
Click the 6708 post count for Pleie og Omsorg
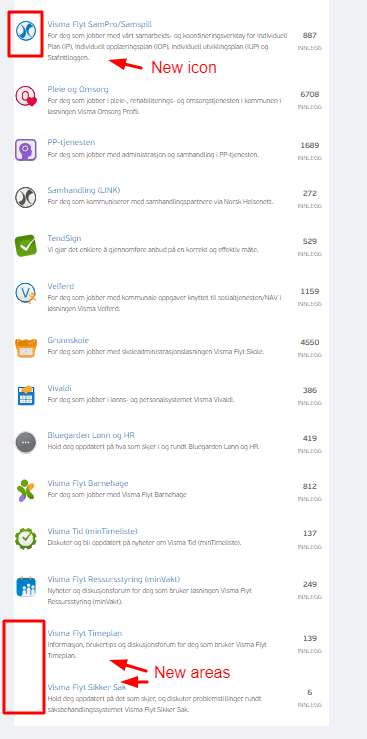310,94
